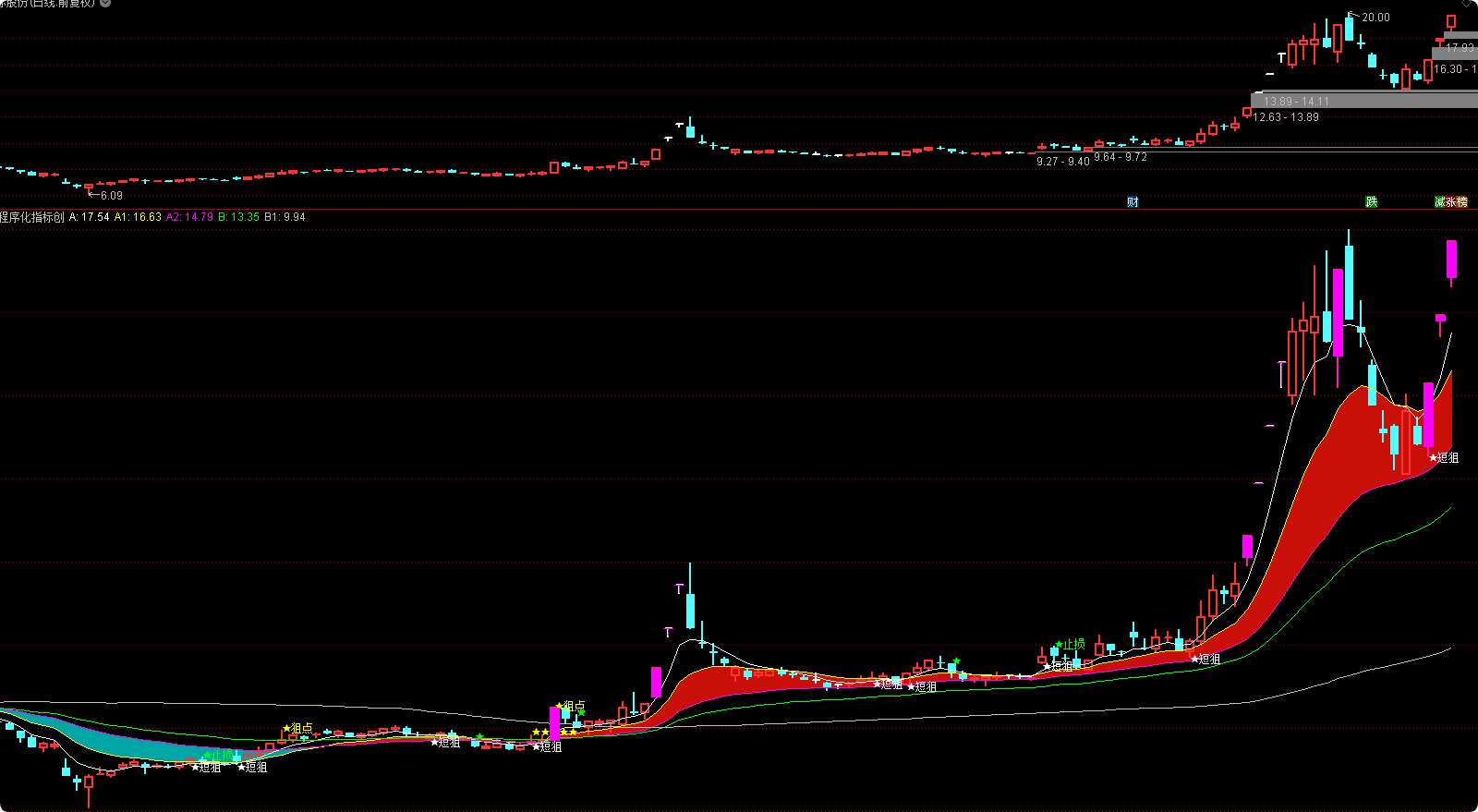1478x812 pixels.
Task: Click the green 跌 info marker
Action: [x=1372, y=201]
